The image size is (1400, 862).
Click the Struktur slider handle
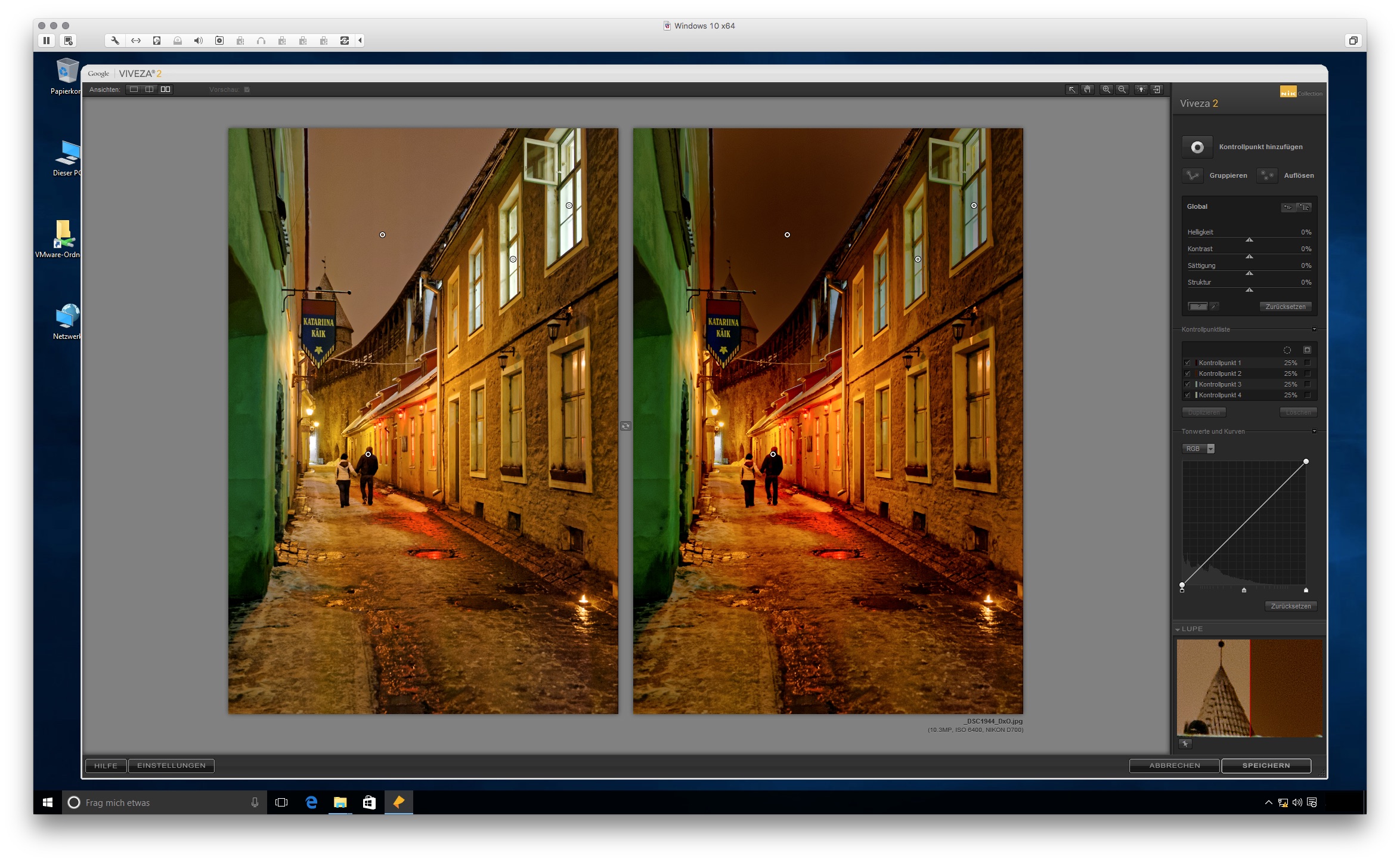click(1249, 290)
